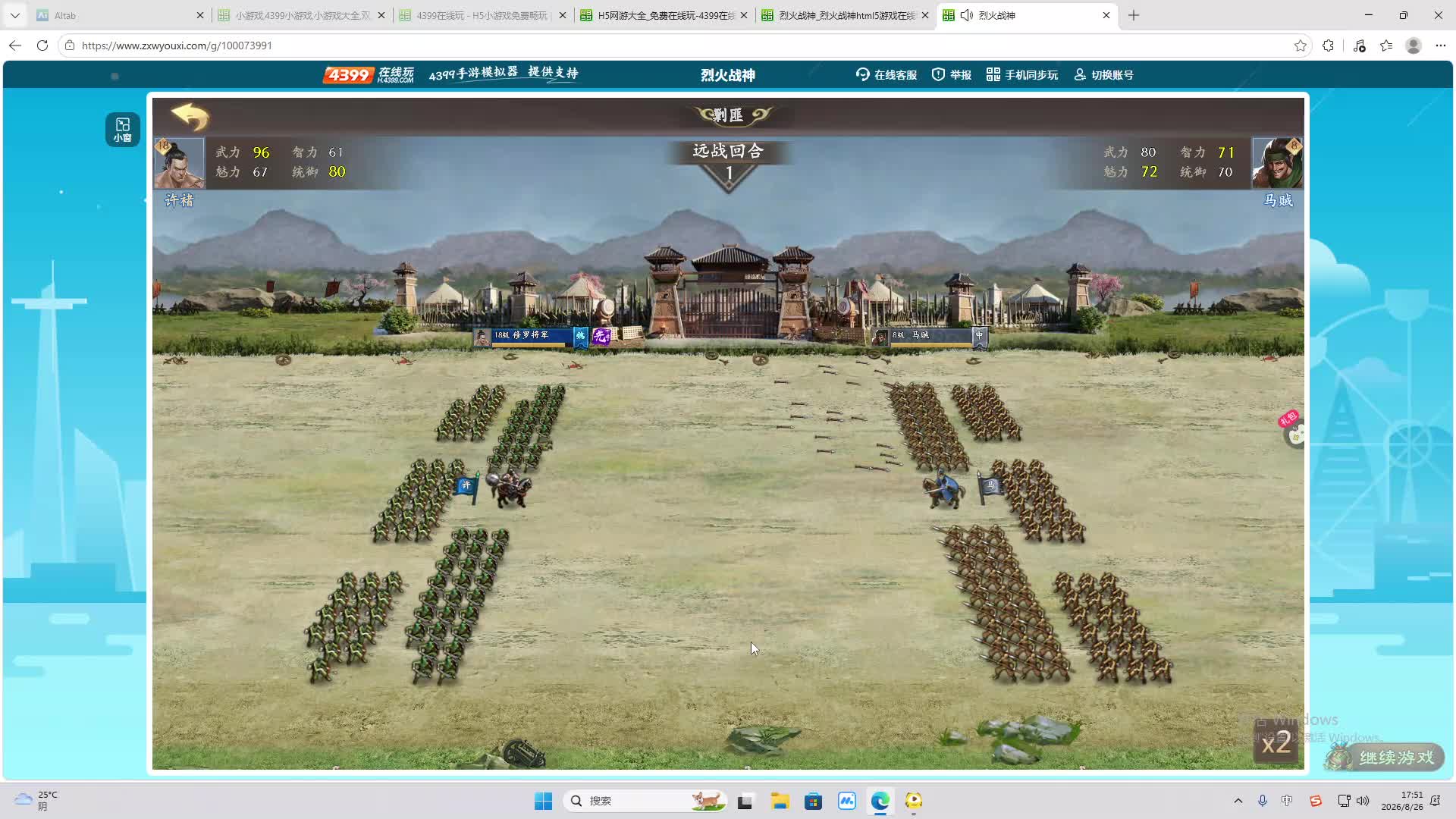
Task: Open File Explorer on taskbar
Action: point(780,801)
